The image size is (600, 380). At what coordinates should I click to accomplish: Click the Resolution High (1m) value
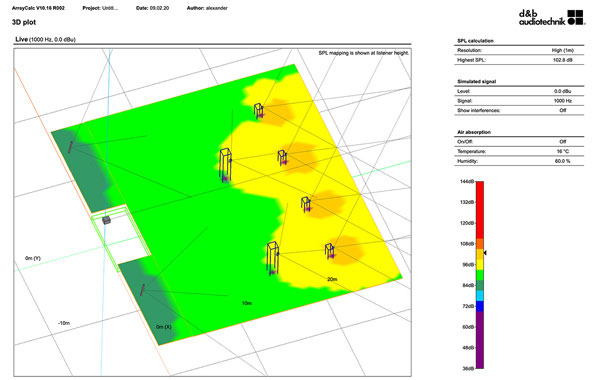pyautogui.click(x=562, y=50)
